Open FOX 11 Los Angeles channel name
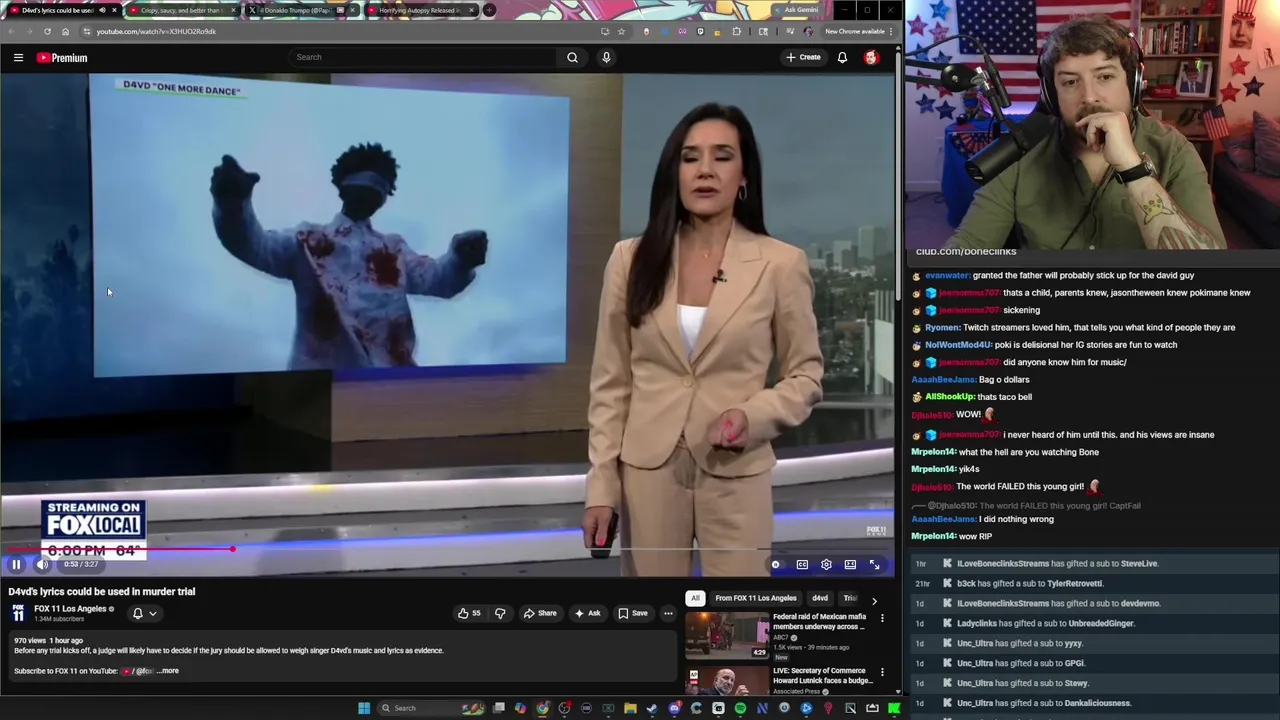This screenshot has width=1280, height=720. tap(70, 609)
